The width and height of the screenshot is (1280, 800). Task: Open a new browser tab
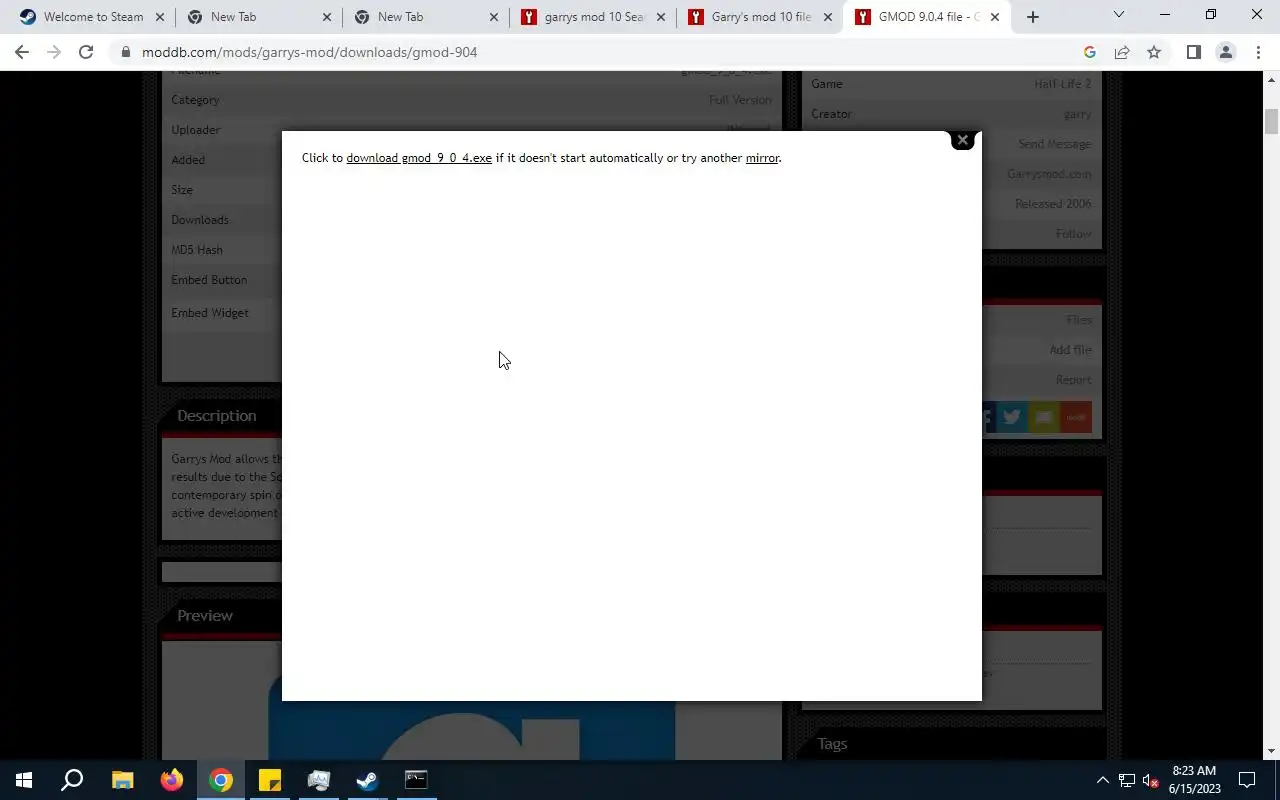(x=1033, y=17)
